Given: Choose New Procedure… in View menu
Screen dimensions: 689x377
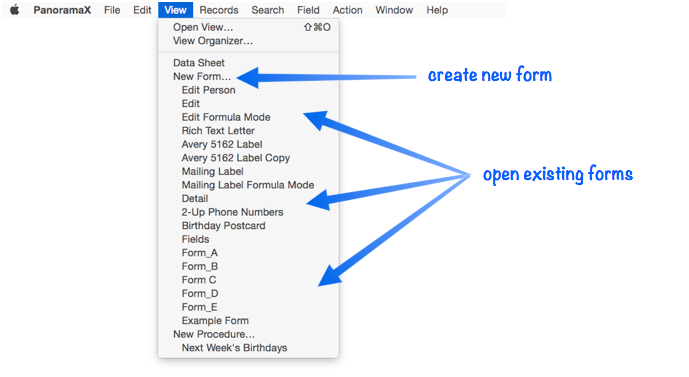Looking at the screenshot, I should tap(249, 334).
